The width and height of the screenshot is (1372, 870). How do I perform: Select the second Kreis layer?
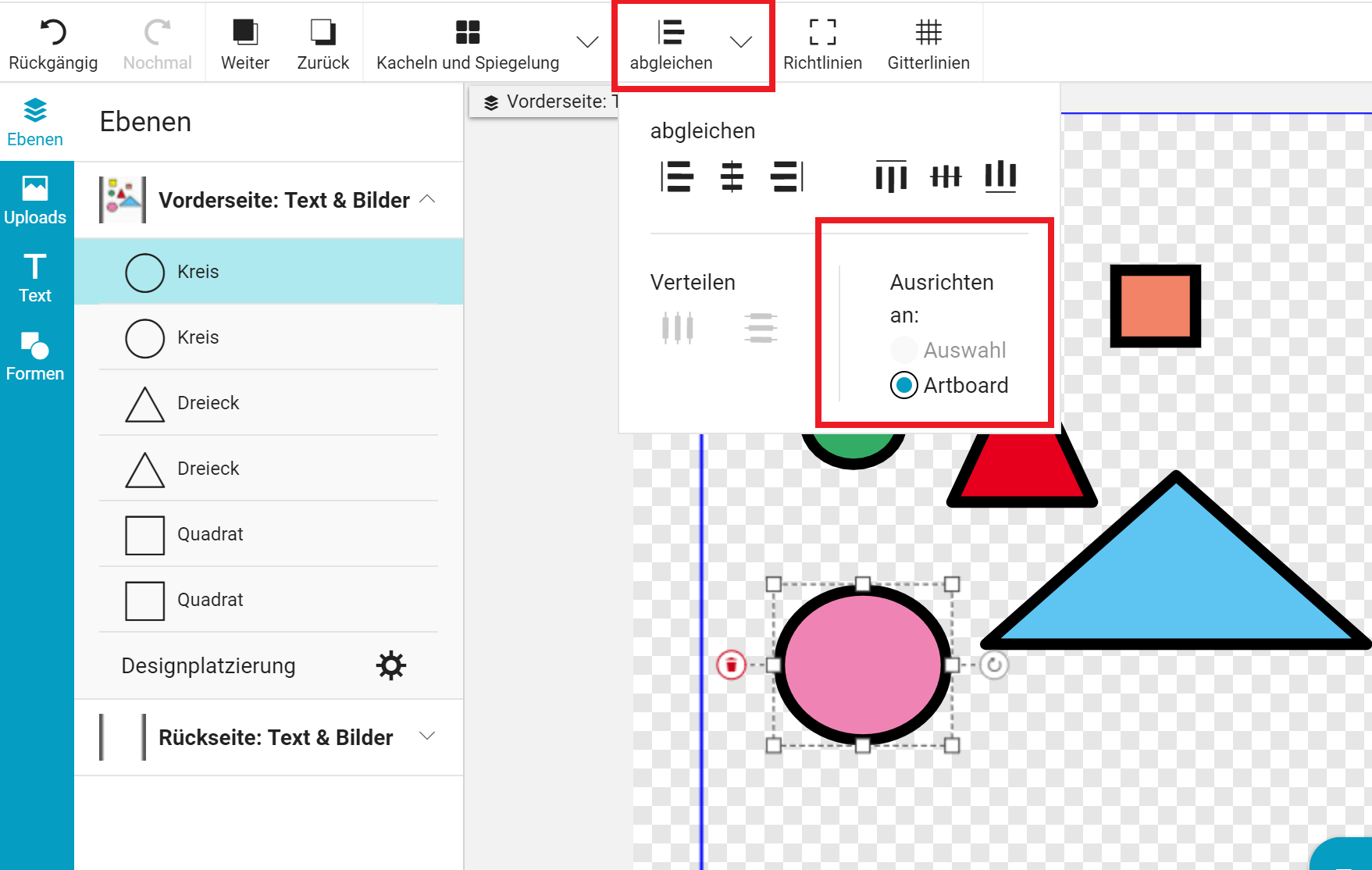[269, 337]
